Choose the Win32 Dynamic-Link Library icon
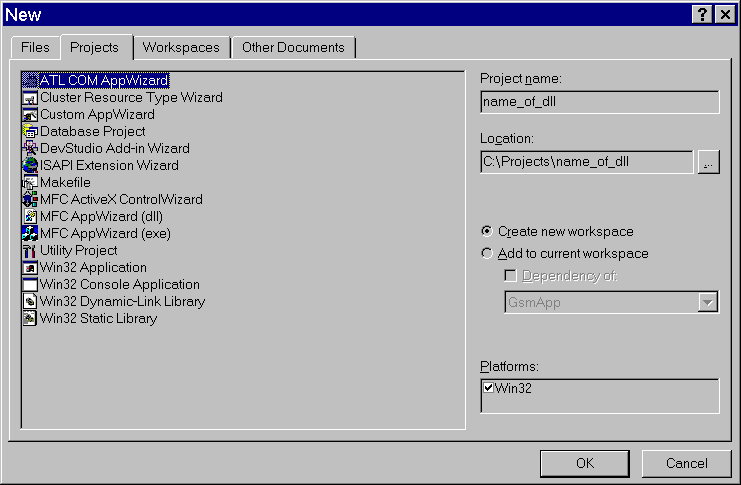The image size is (741, 485). click(x=30, y=301)
